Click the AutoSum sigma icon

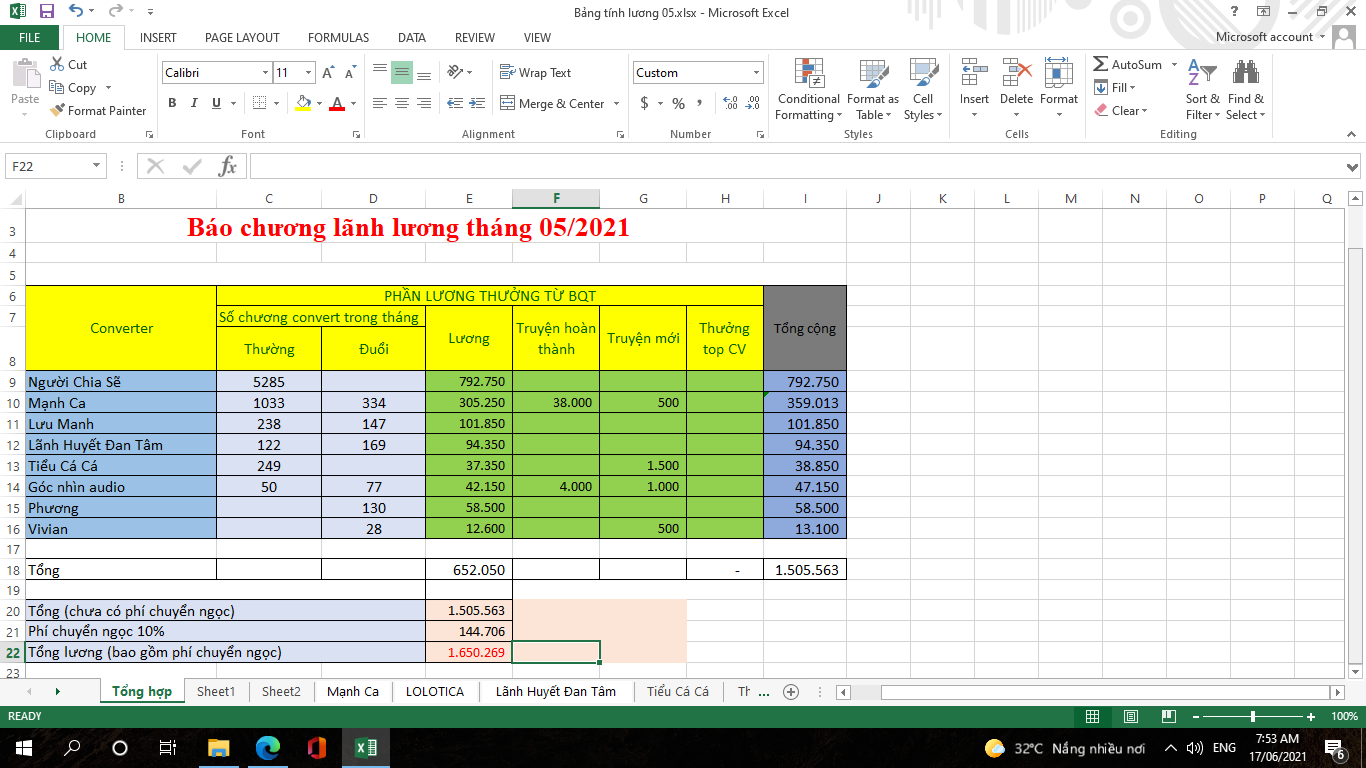point(1101,65)
